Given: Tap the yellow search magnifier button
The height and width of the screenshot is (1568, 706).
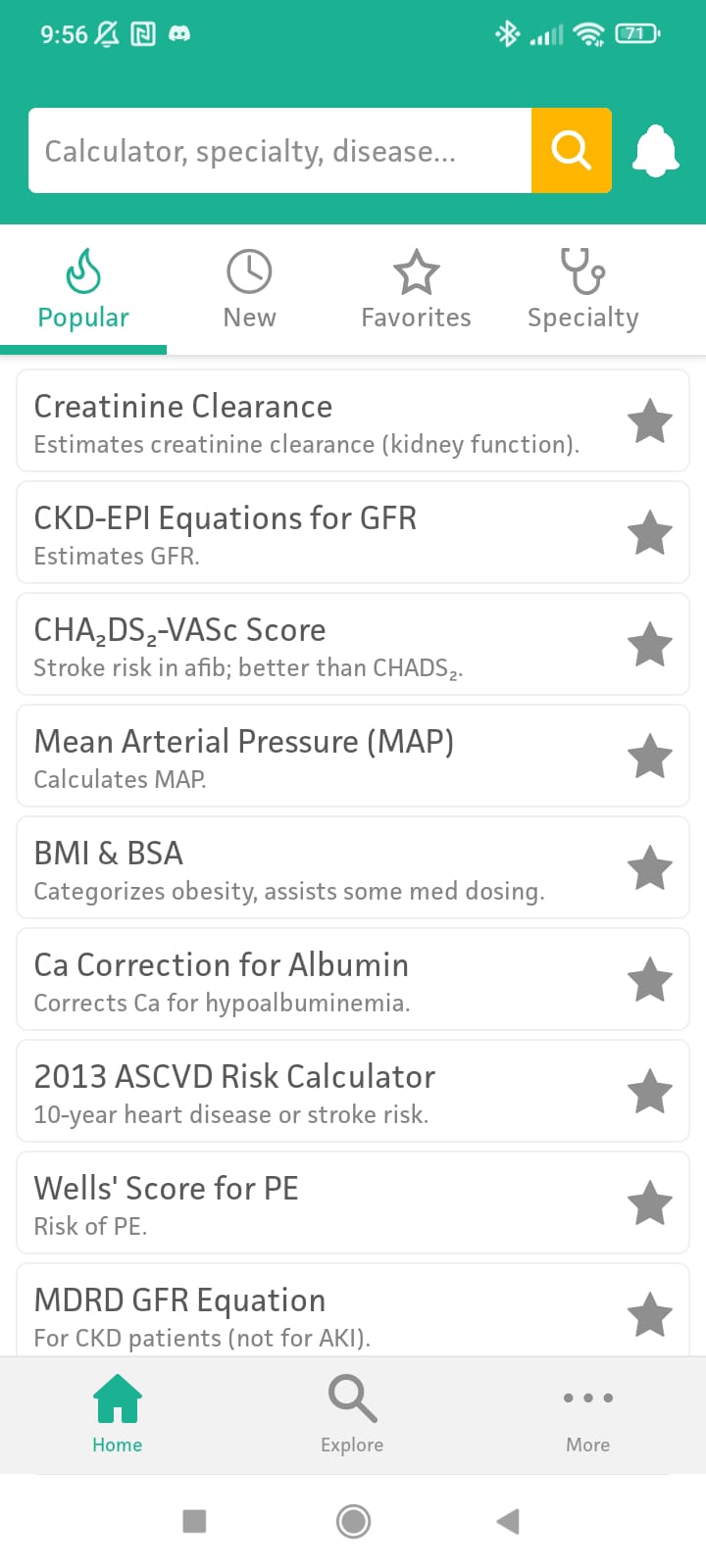Looking at the screenshot, I should tap(571, 151).
